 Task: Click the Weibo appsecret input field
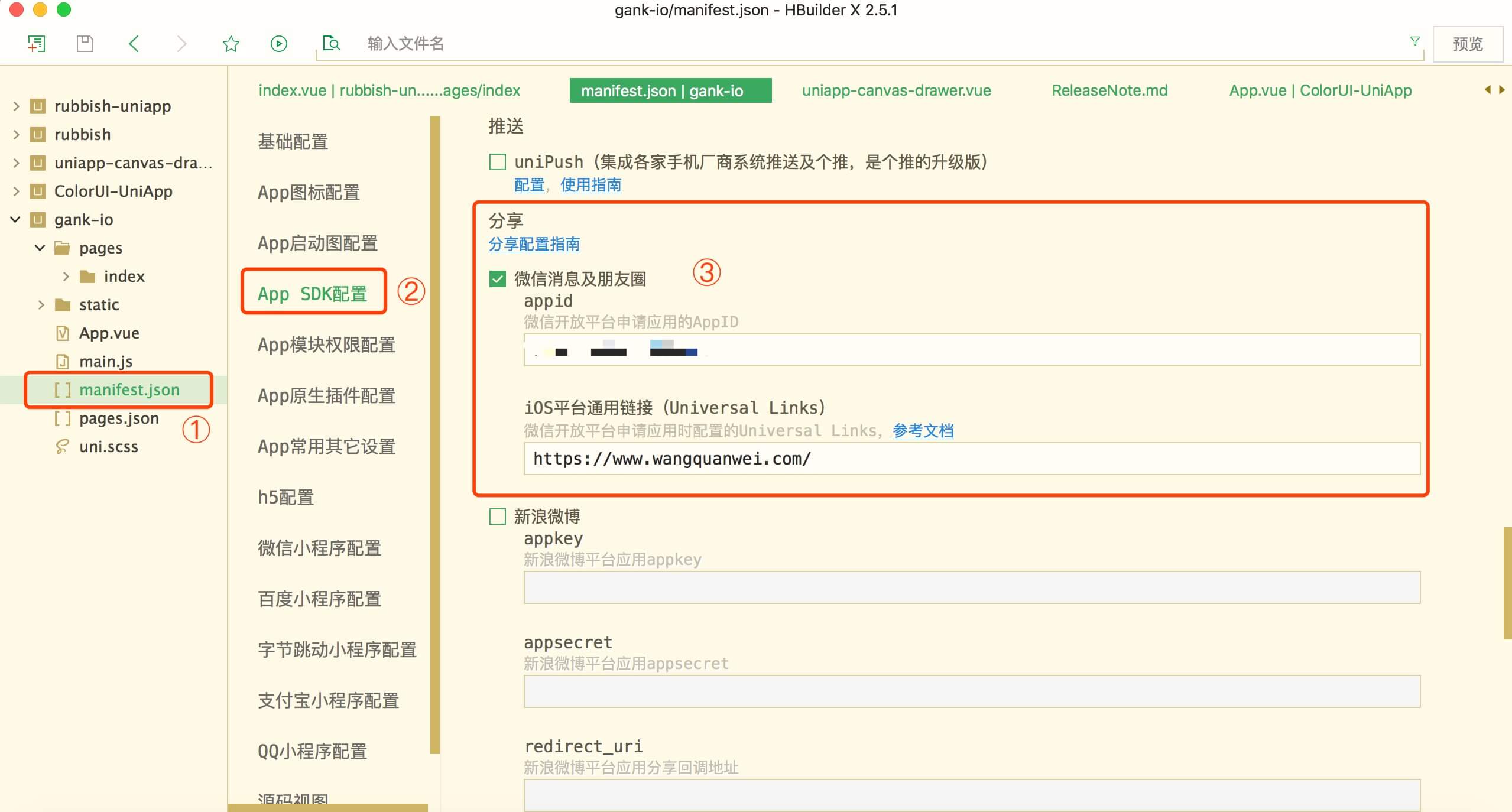(x=972, y=691)
